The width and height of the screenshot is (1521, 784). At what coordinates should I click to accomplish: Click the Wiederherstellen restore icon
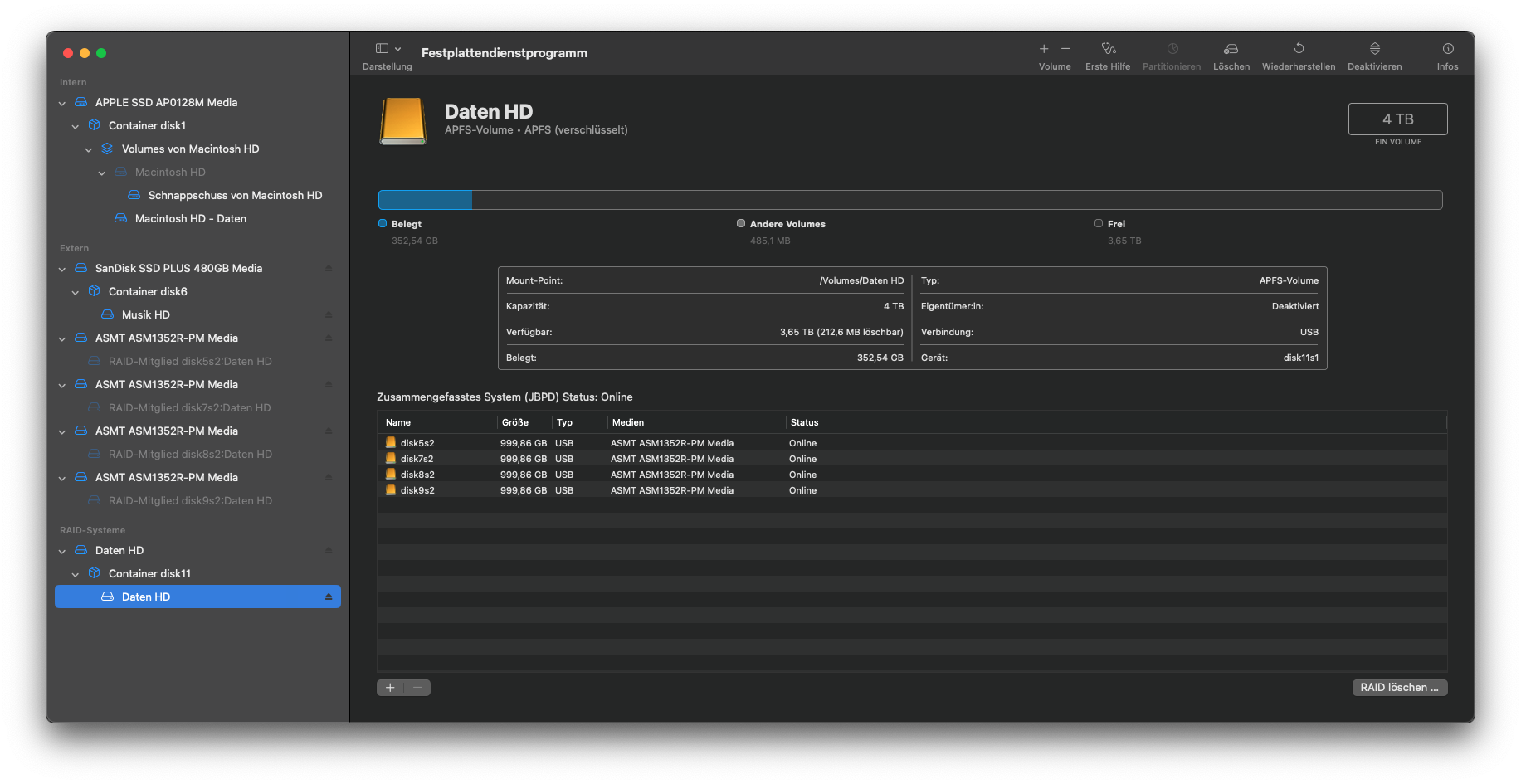1299,49
